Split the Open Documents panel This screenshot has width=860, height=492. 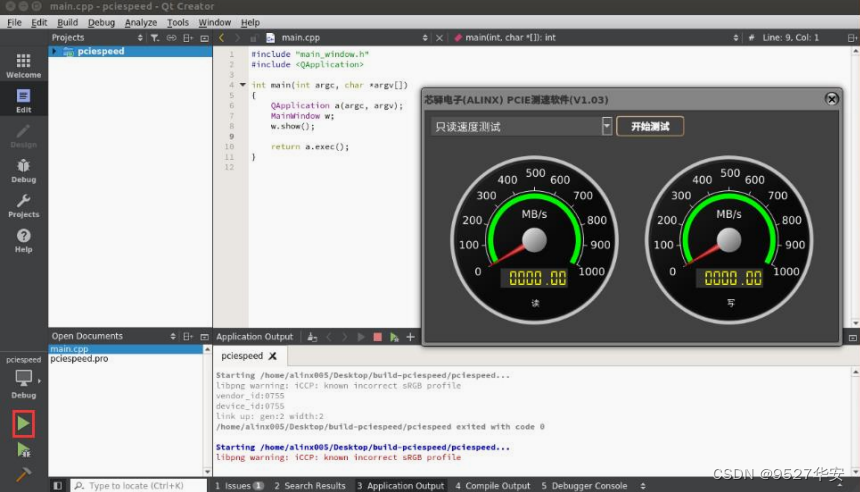[x=188, y=336]
